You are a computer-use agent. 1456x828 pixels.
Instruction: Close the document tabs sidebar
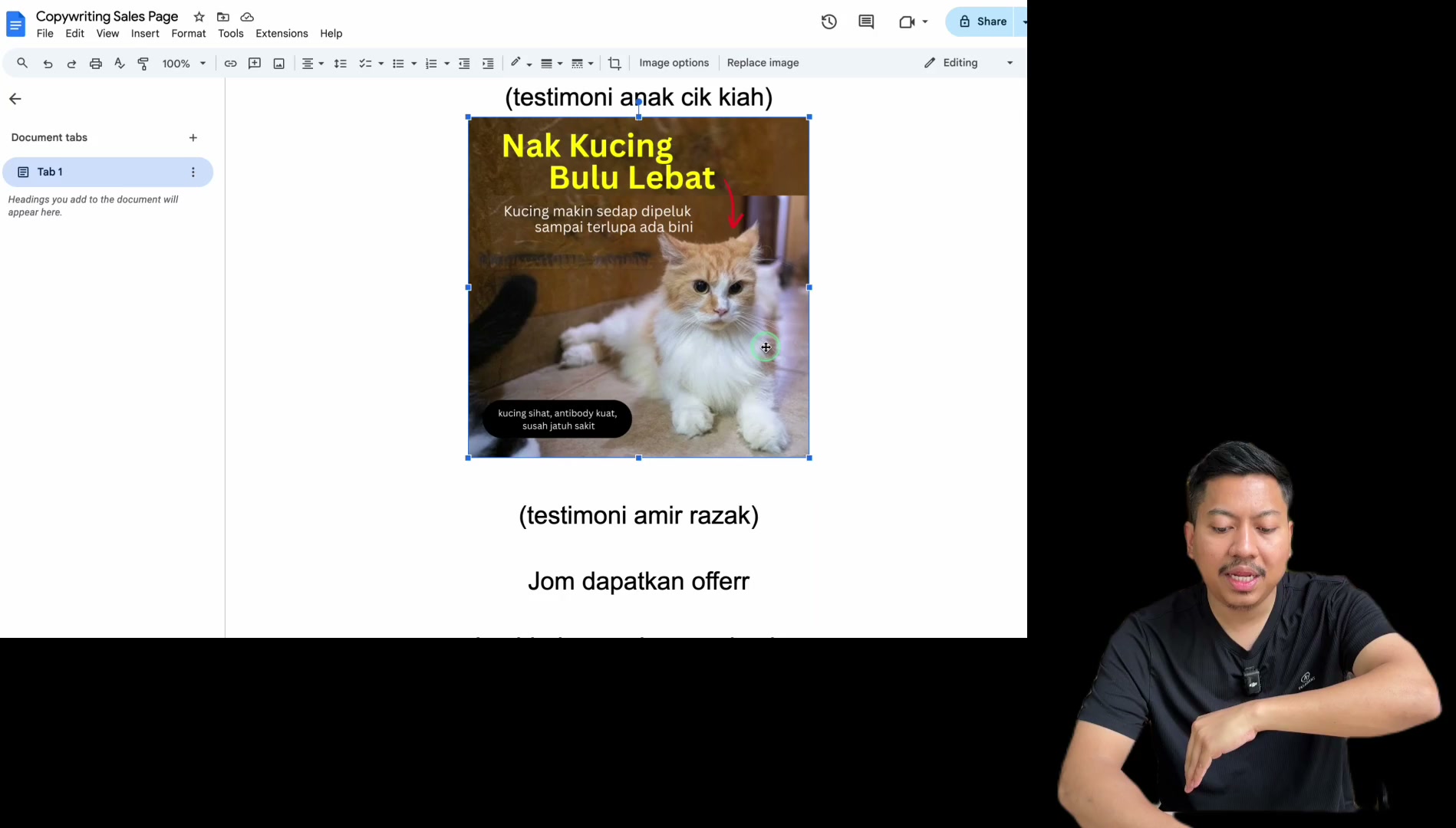coord(15,99)
